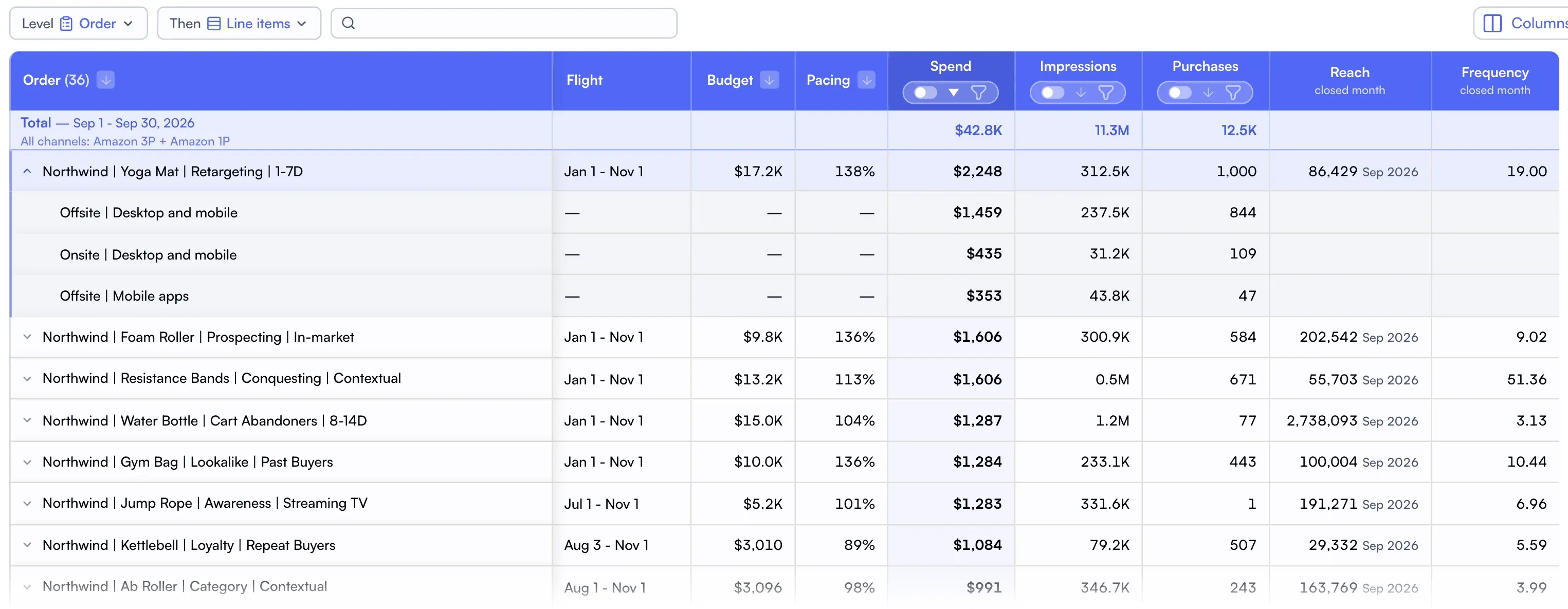This screenshot has width=1568, height=609.
Task: Click the Total spend value $42.8K
Action: click(x=978, y=130)
